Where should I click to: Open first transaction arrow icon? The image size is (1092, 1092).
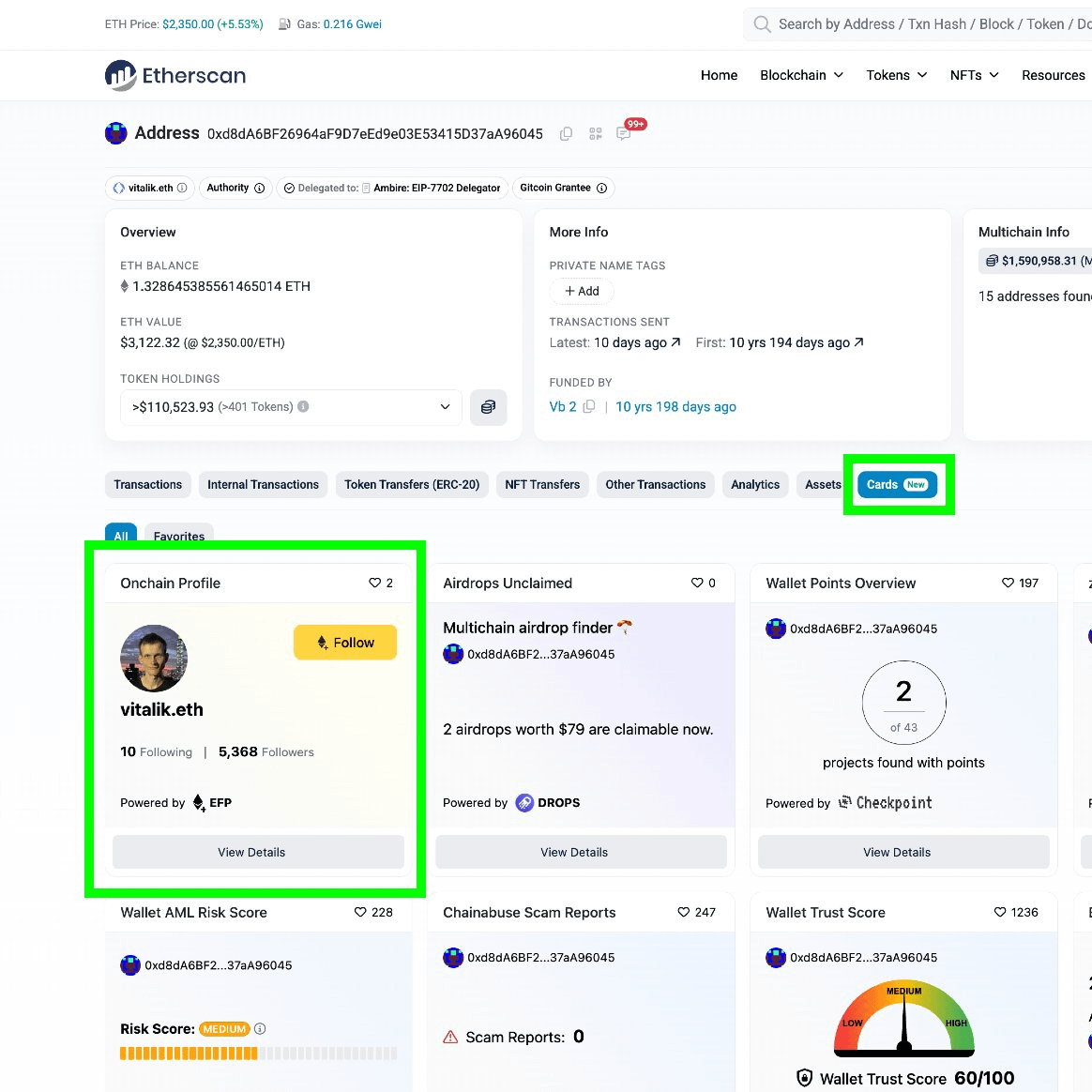(x=858, y=341)
